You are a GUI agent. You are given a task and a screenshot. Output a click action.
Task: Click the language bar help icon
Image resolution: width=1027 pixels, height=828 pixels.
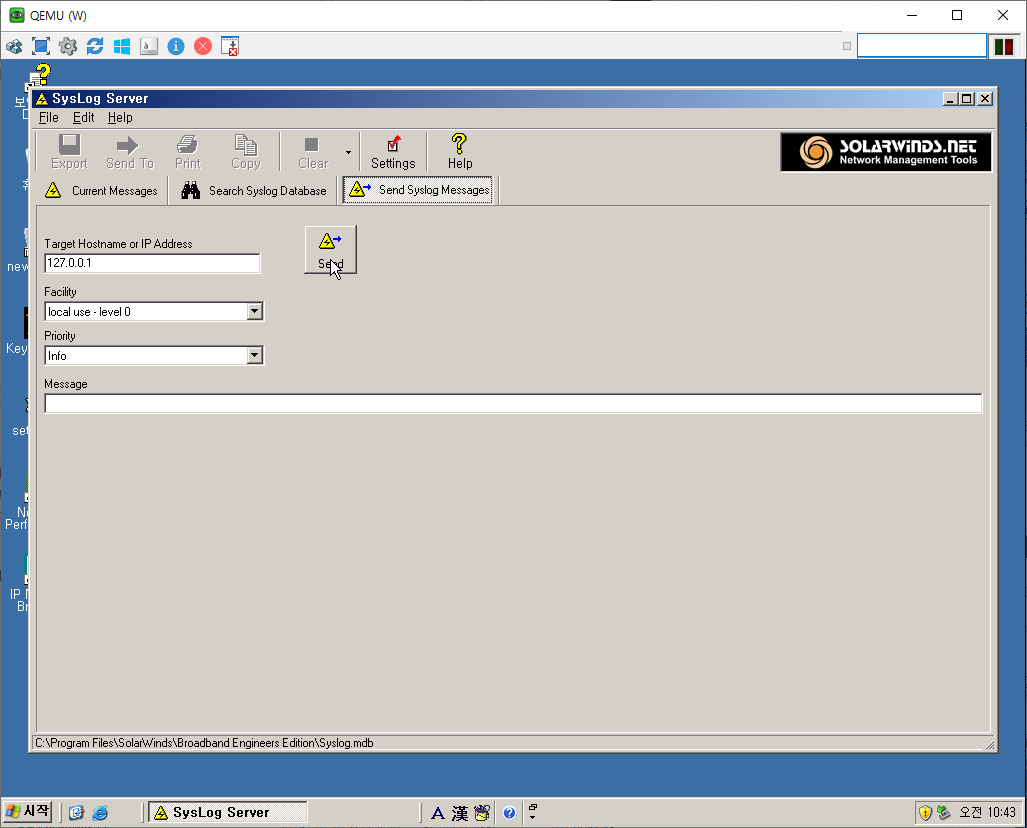coord(509,814)
